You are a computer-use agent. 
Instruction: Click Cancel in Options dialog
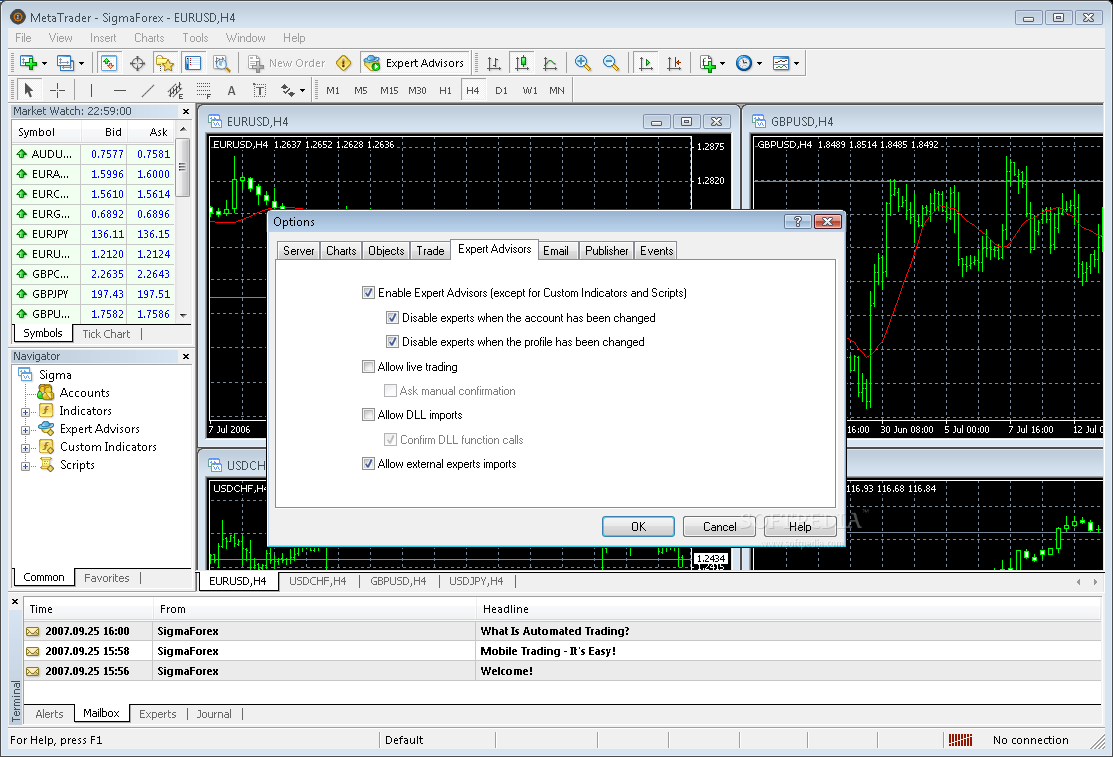pyautogui.click(x=720, y=526)
